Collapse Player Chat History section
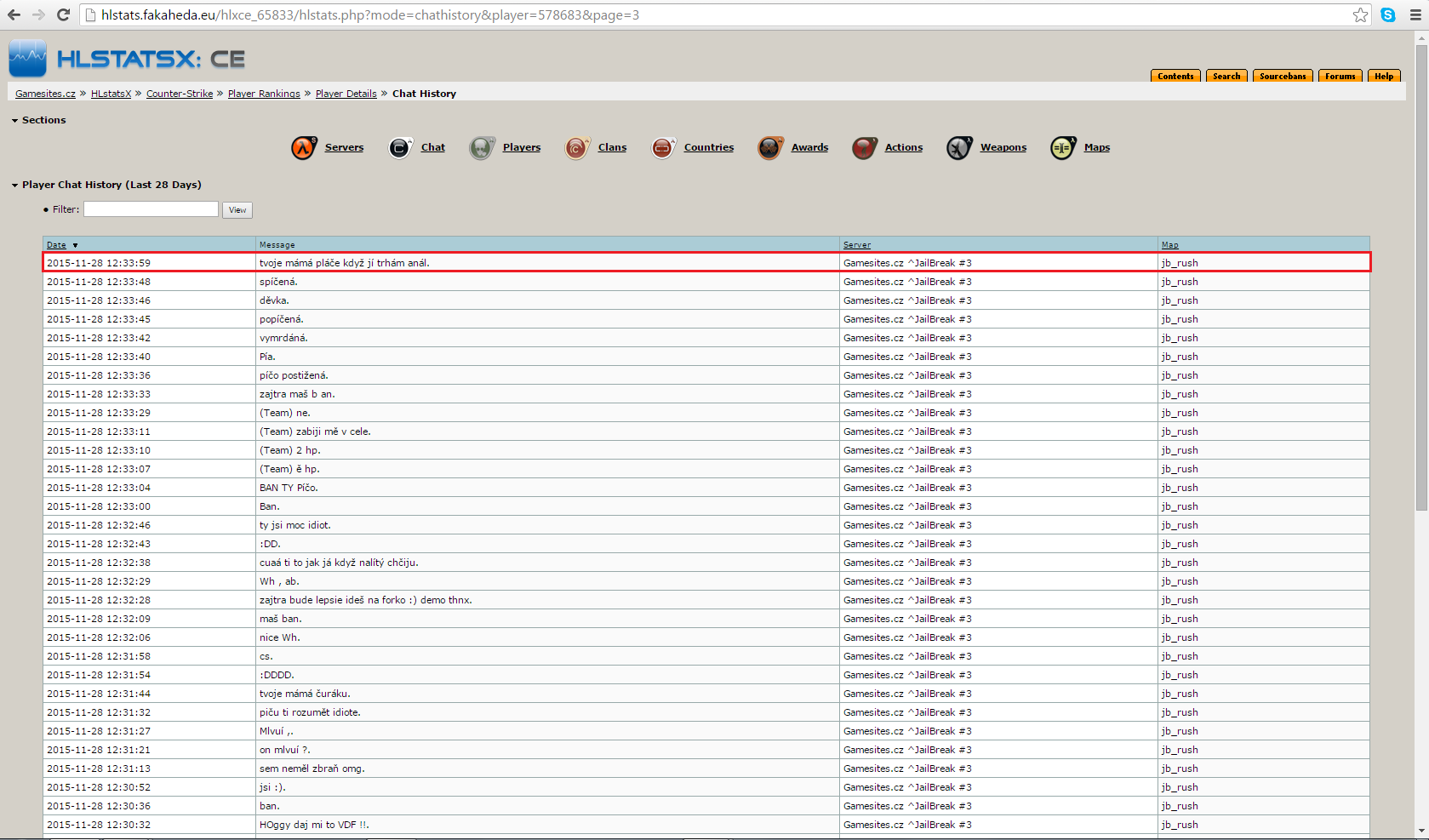Viewport: 1429px width, 840px height. click(14, 186)
